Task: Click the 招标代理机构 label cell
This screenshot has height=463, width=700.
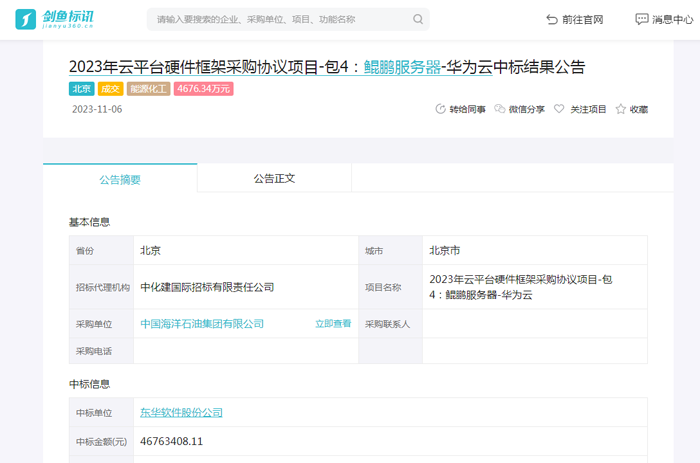Action: pos(101,287)
